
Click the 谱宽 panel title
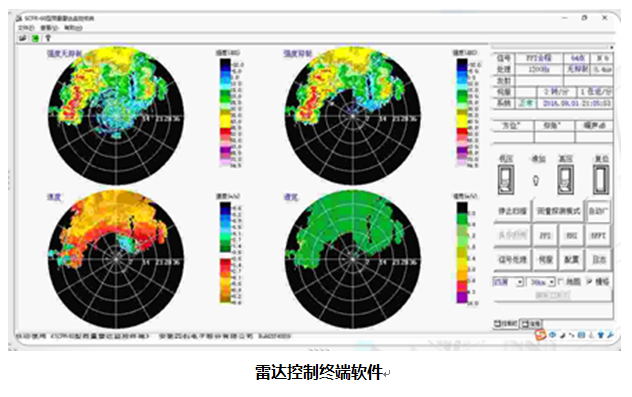(291, 197)
